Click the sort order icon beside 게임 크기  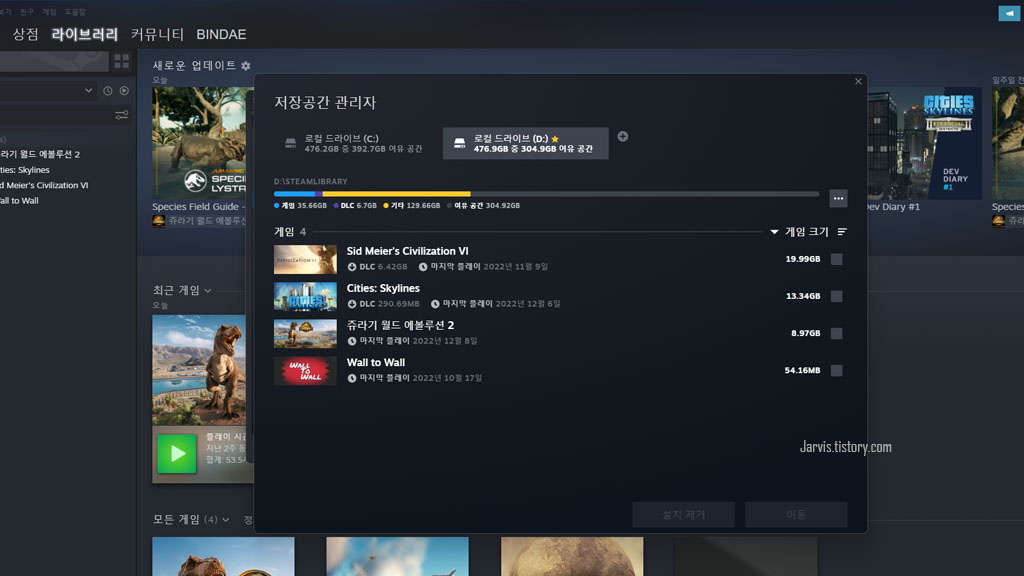coord(842,232)
